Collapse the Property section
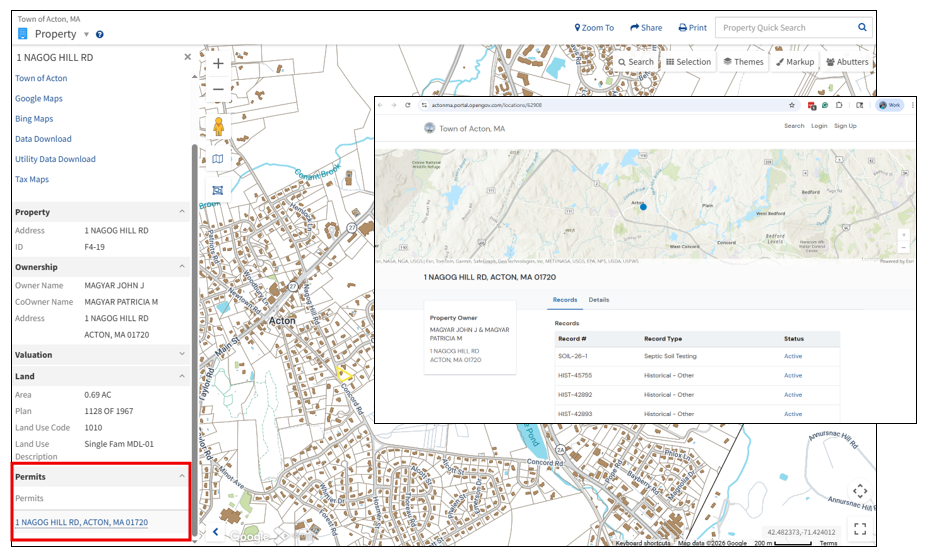 [181, 212]
